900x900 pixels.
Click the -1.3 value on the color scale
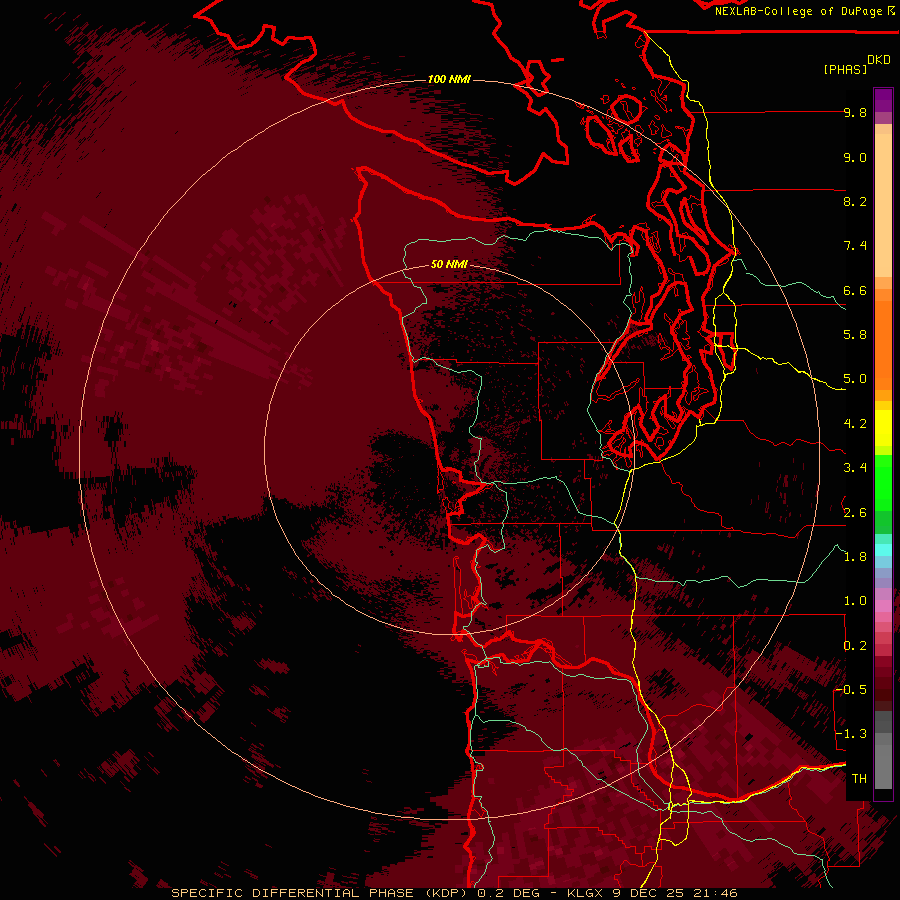(x=851, y=734)
